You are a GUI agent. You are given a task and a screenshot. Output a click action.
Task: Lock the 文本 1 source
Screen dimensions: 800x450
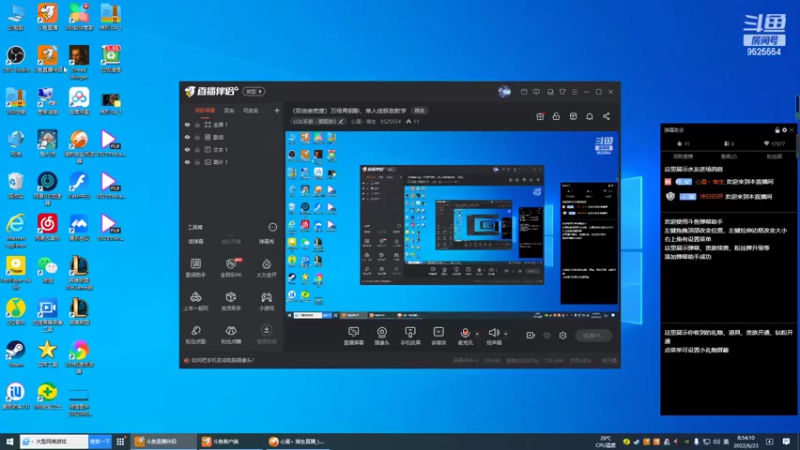point(197,149)
